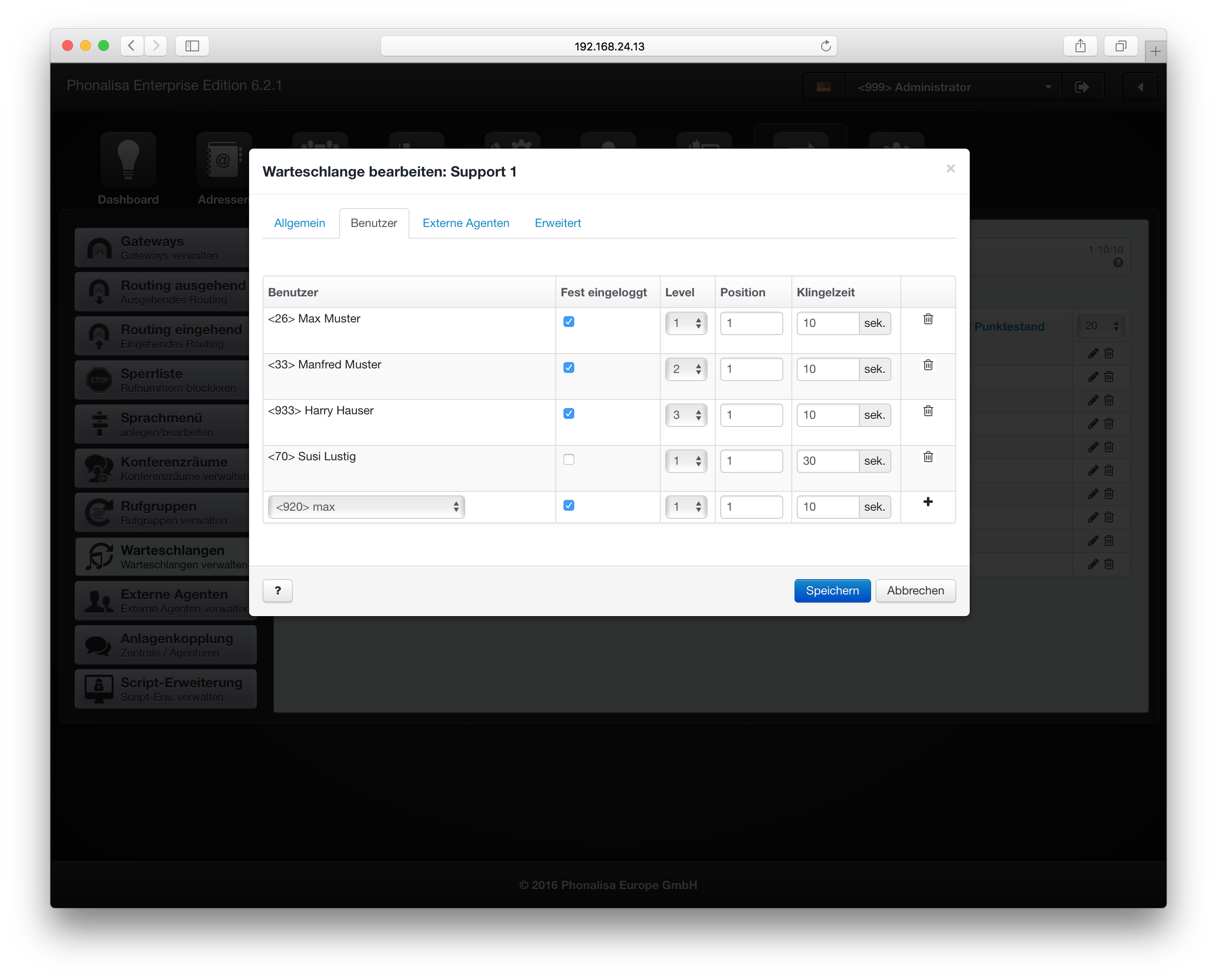
Task: Collapse panel with left triangle icon
Action: click(x=1140, y=87)
